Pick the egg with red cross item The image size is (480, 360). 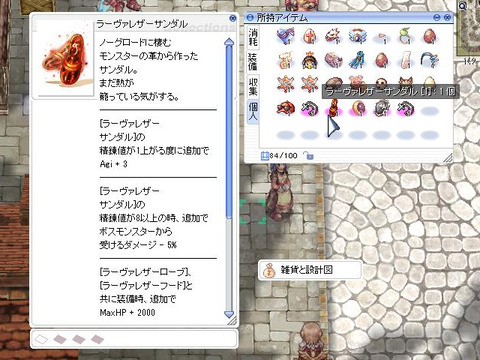click(310, 36)
